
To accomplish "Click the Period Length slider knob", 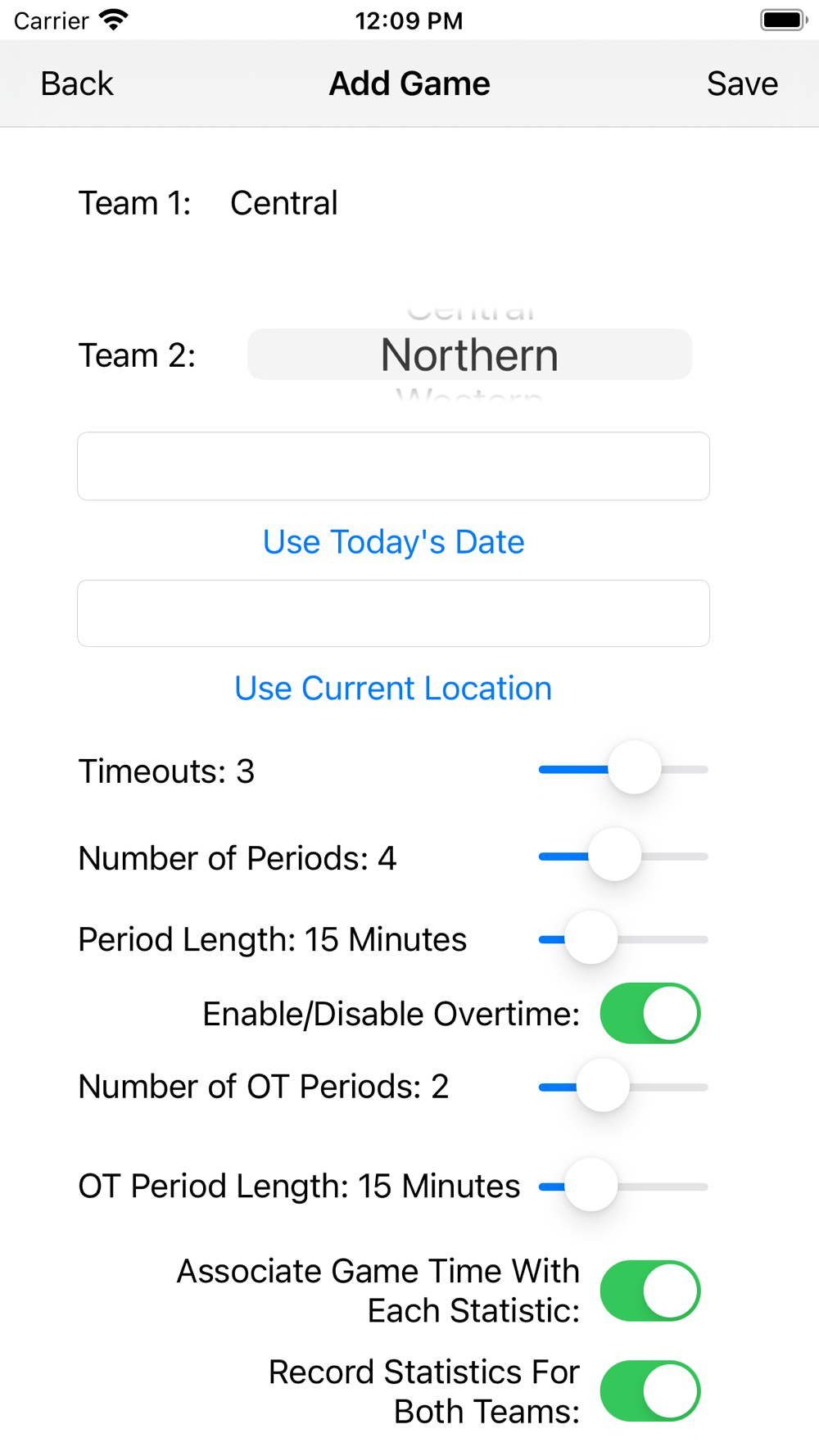I will point(590,938).
